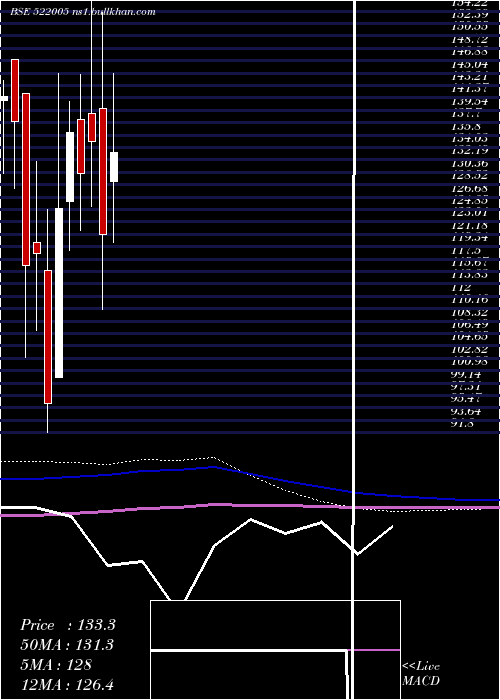Viewport: 500px width, 700px height.
Task: Click the small red candle near 119
Action: (x=37, y=248)
